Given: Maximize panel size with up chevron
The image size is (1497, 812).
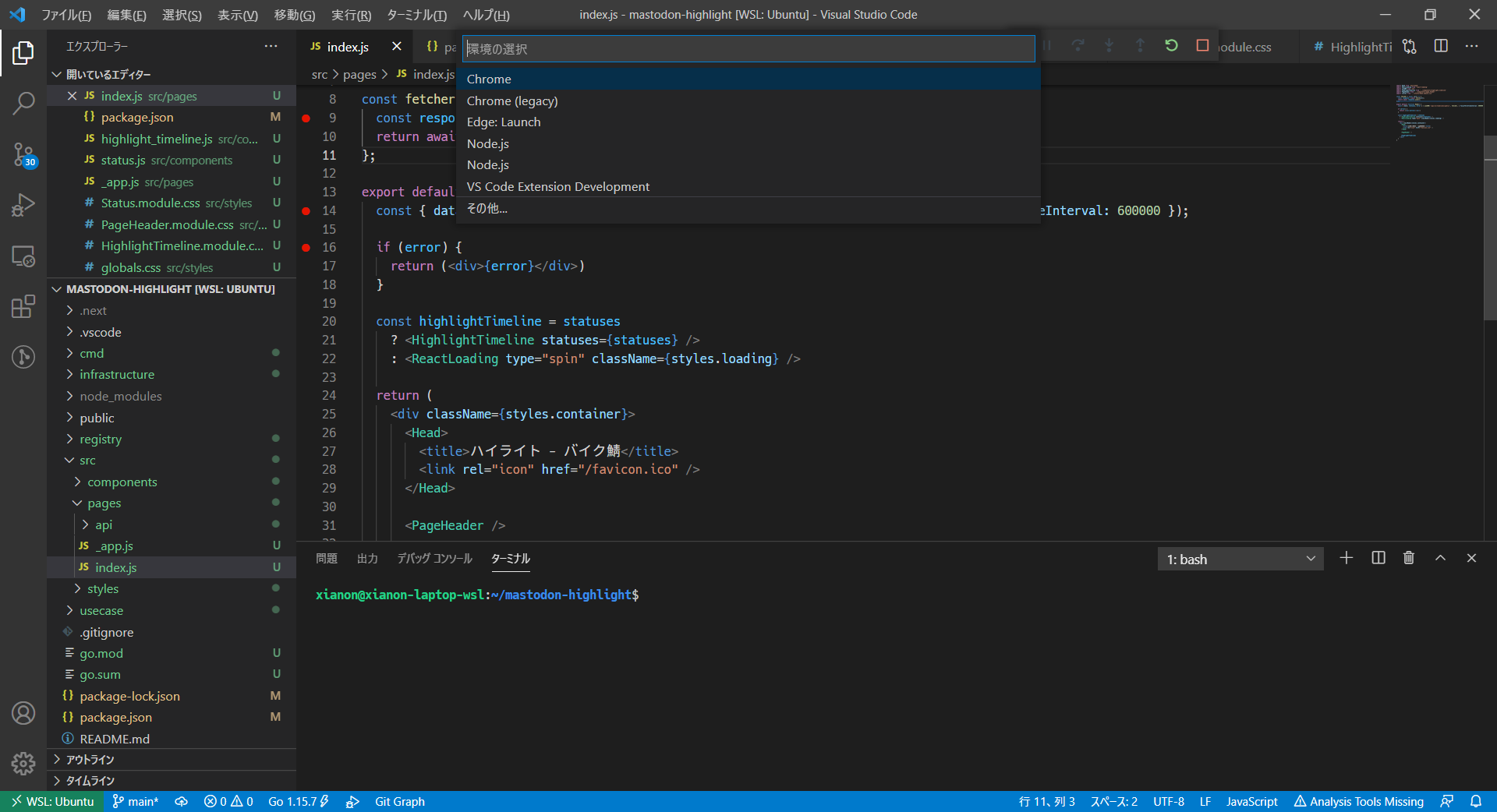Looking at the screenshot, I should pos(1441,558).
